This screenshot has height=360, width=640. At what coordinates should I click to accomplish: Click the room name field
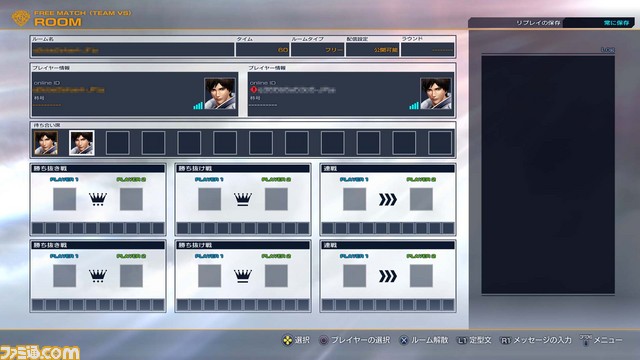point(133,50)
